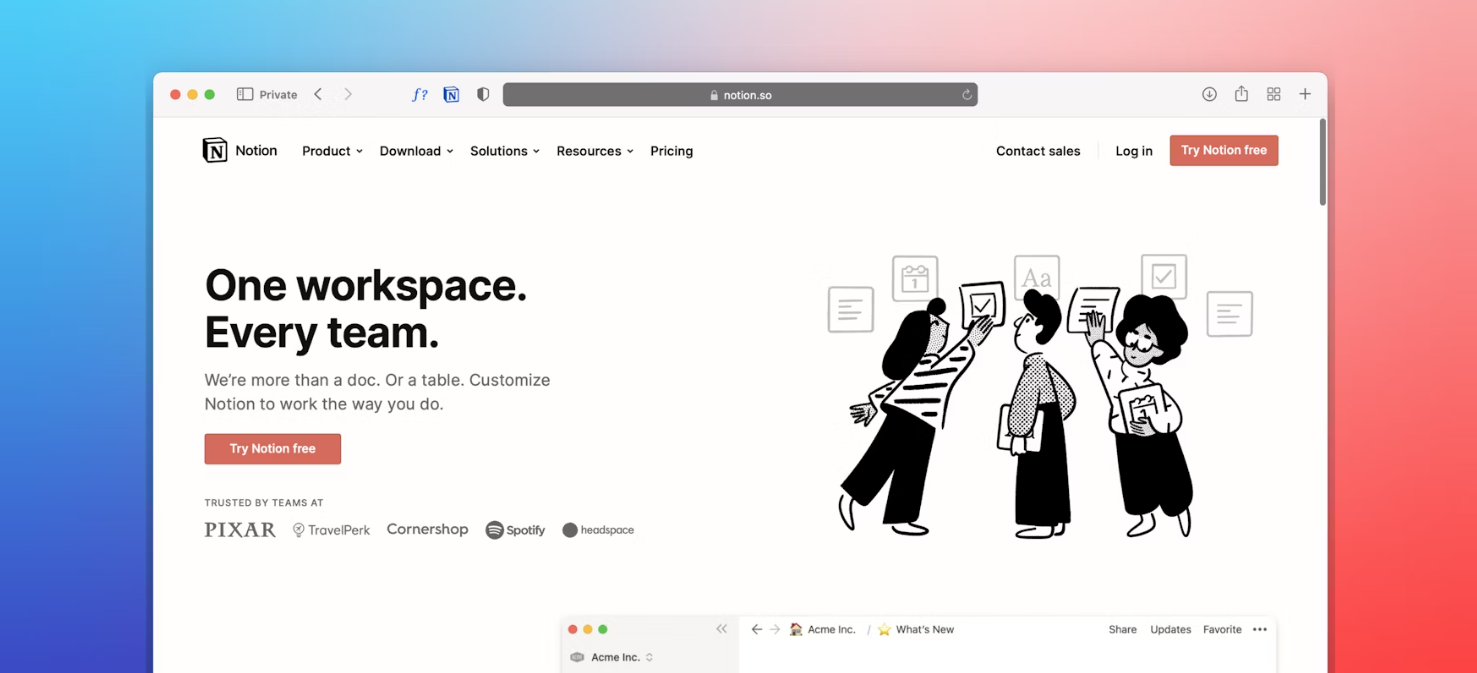Click the One workspace. Every team. headline

366,309
